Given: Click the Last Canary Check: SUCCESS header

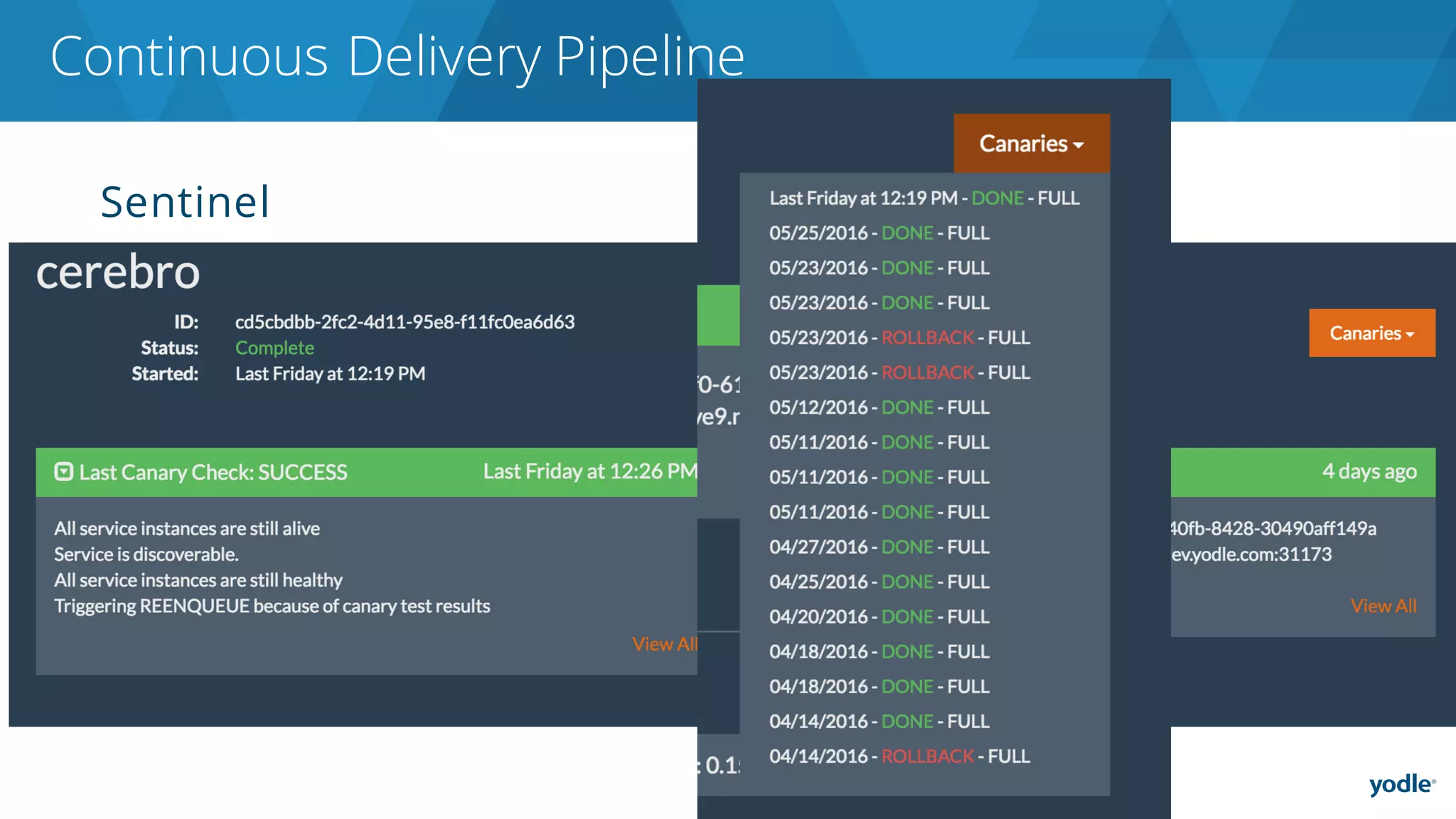Looking at the screenshot, I should 213,472.
